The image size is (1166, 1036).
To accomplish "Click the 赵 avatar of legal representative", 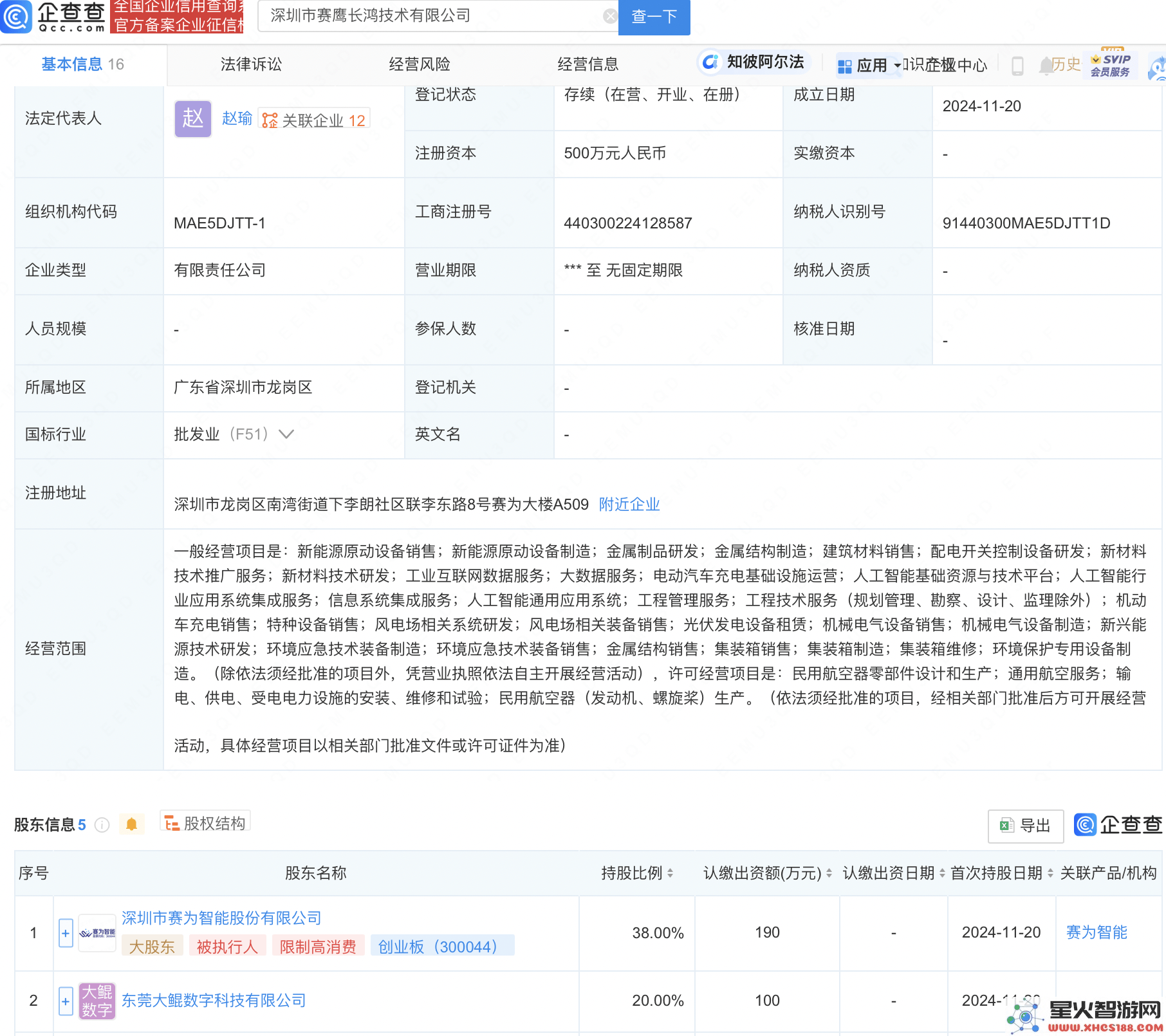I will 193,118.
